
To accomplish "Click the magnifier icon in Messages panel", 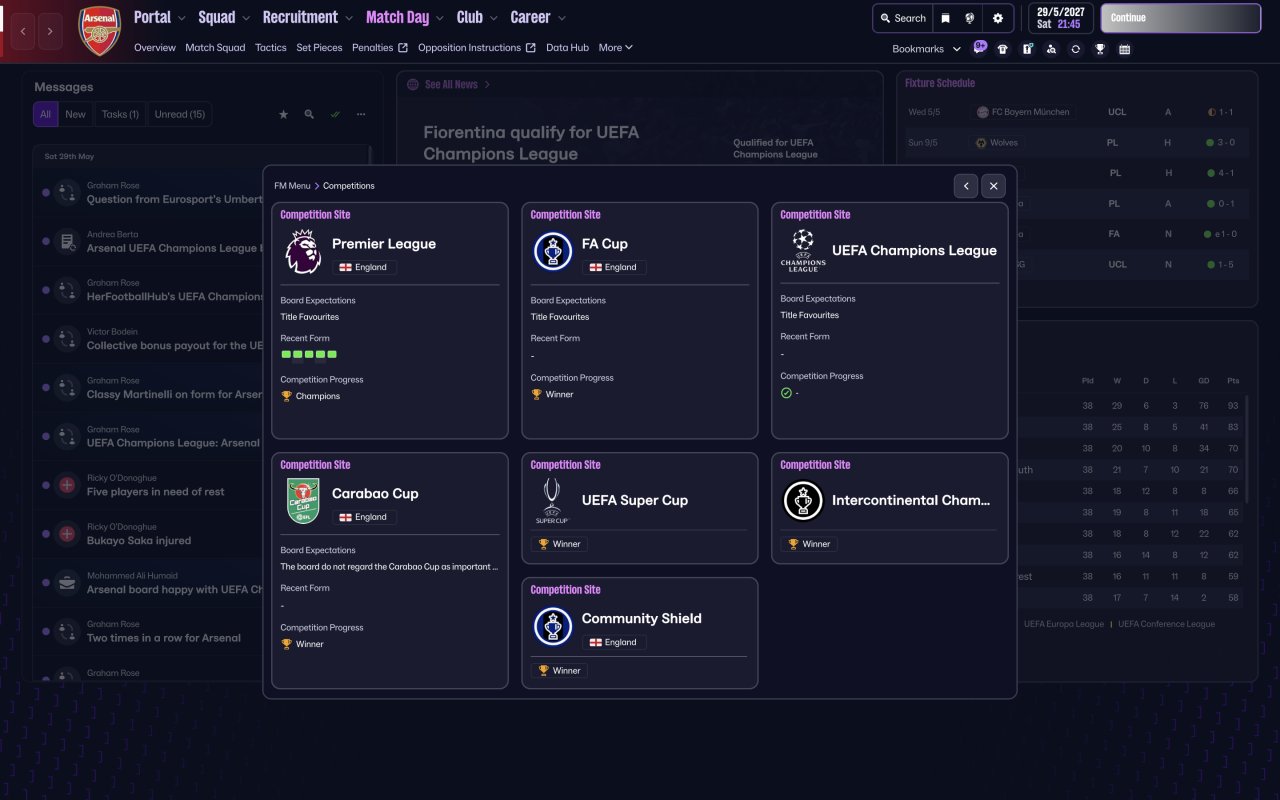I will click(309, 115).
